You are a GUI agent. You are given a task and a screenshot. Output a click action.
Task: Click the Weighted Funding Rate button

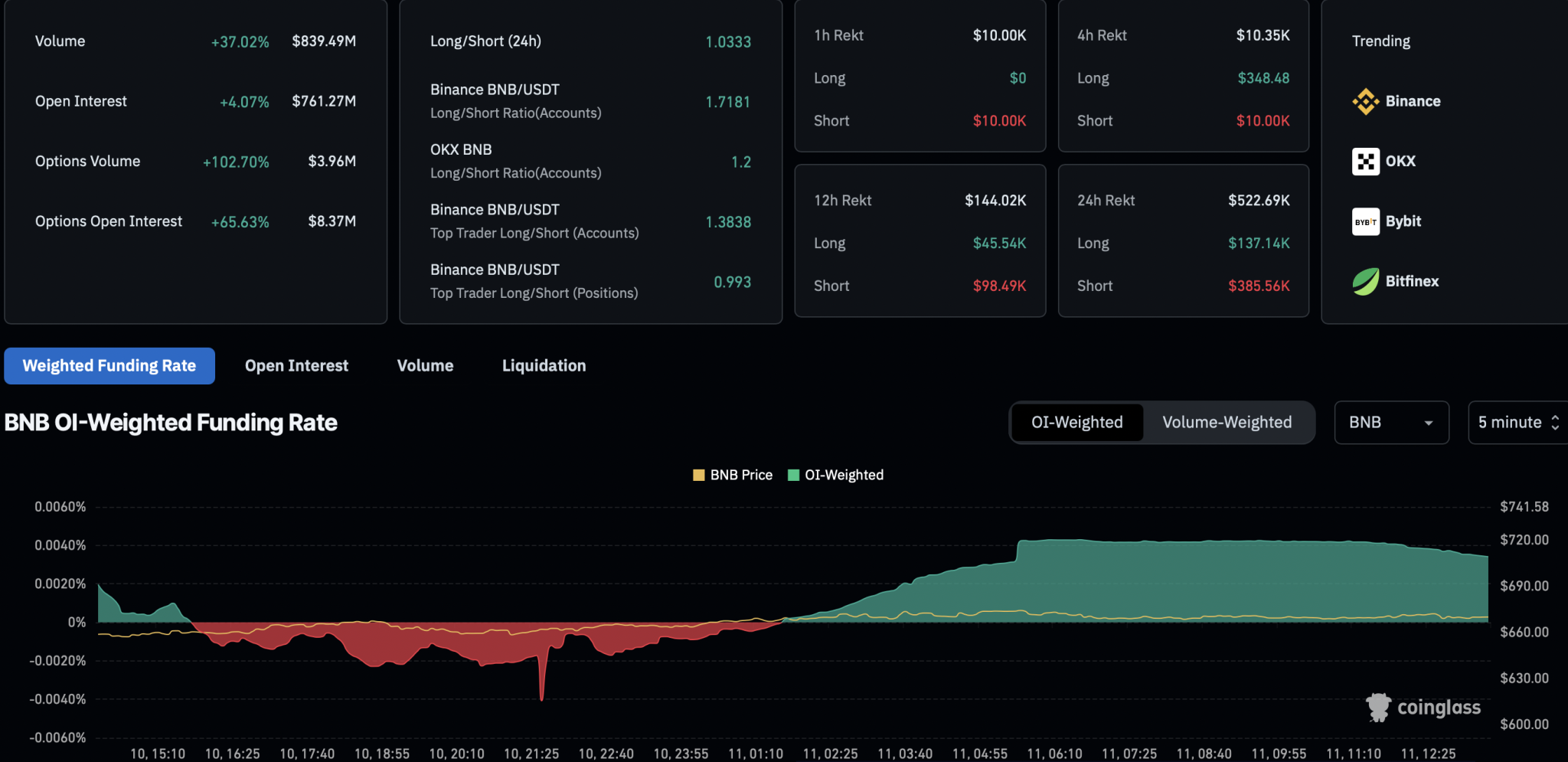[109, 365]
